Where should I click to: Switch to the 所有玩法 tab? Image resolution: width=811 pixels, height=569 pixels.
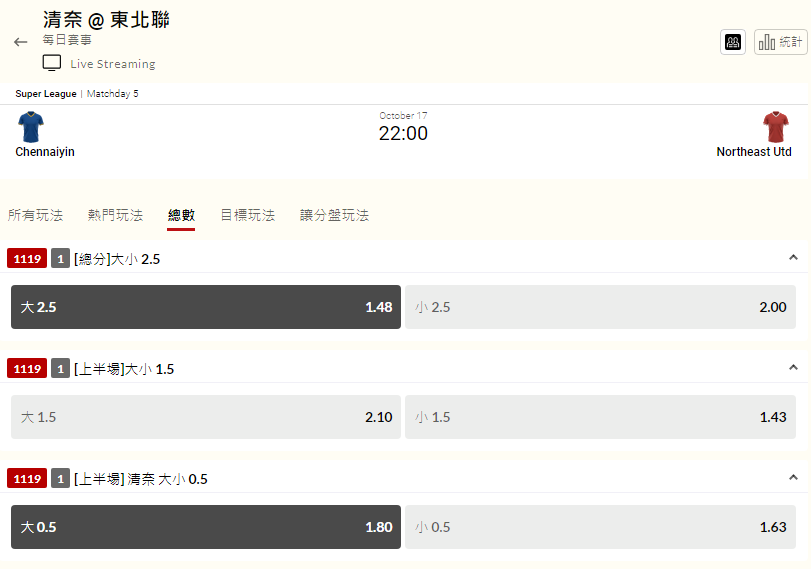[x=35, y=215]
